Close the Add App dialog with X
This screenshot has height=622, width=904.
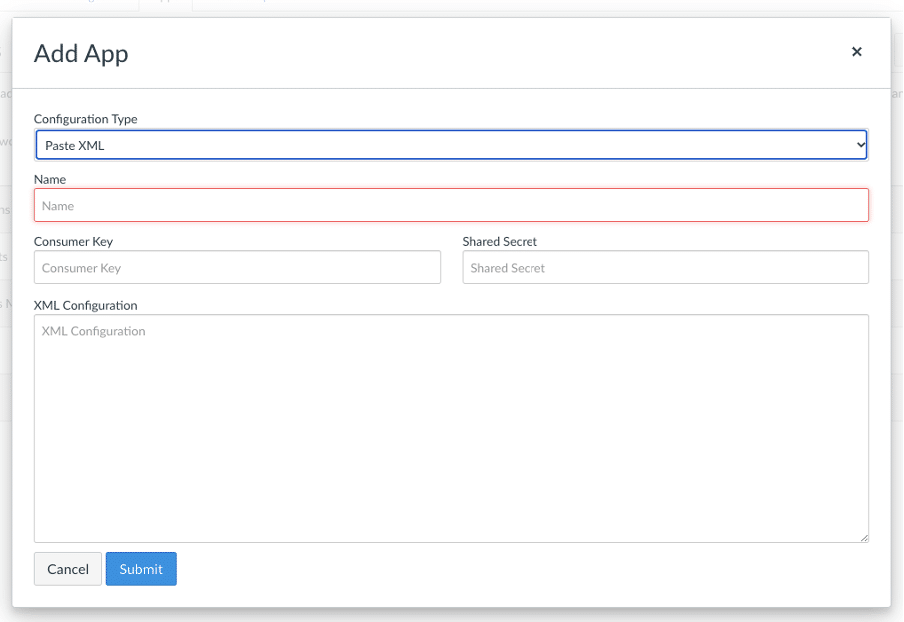pos(856,52)
